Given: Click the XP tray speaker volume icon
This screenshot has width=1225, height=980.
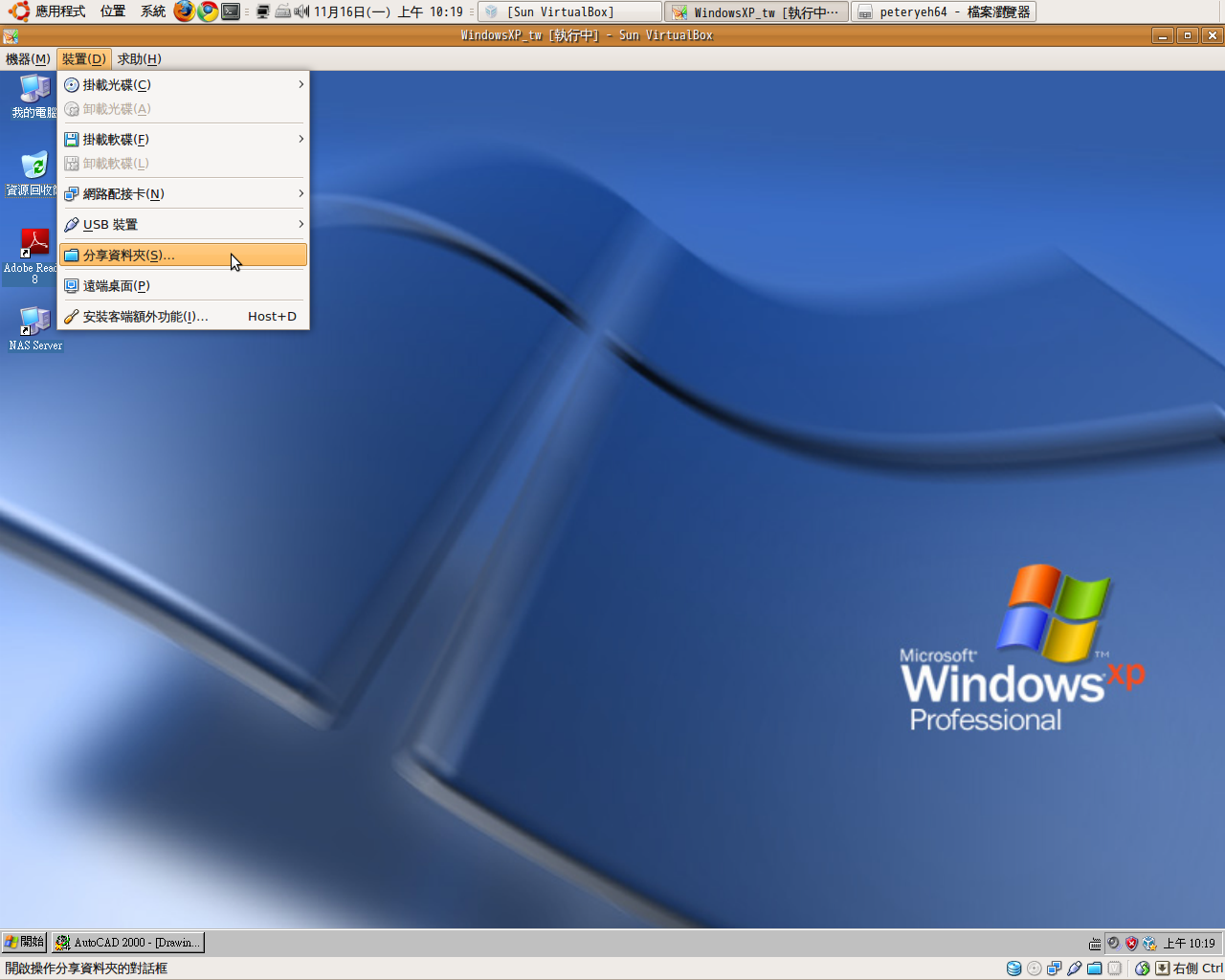Looking at the screenshot, I should point(1113,943).
